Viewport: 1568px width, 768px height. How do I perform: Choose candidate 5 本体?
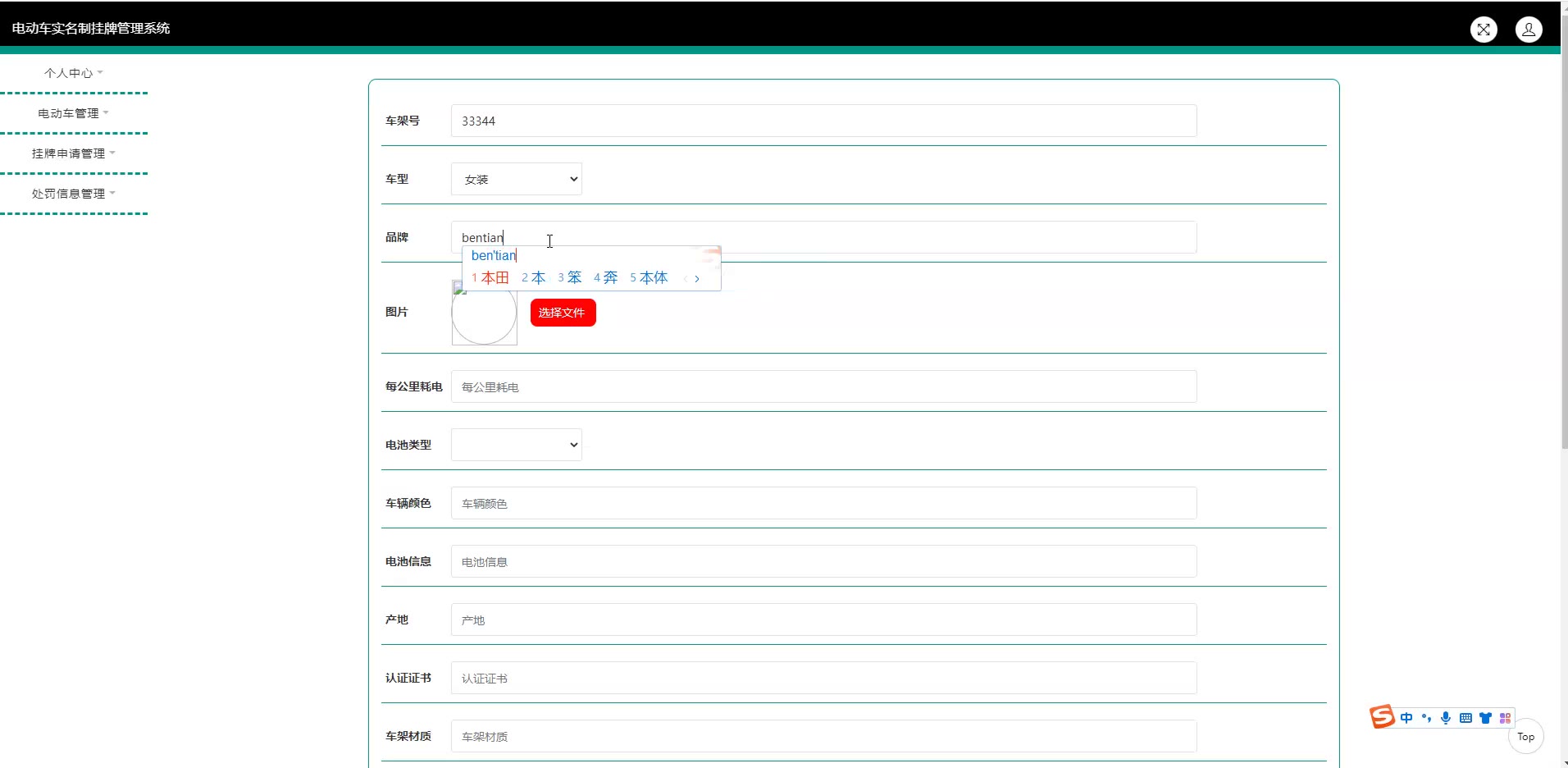coord(650,278)
